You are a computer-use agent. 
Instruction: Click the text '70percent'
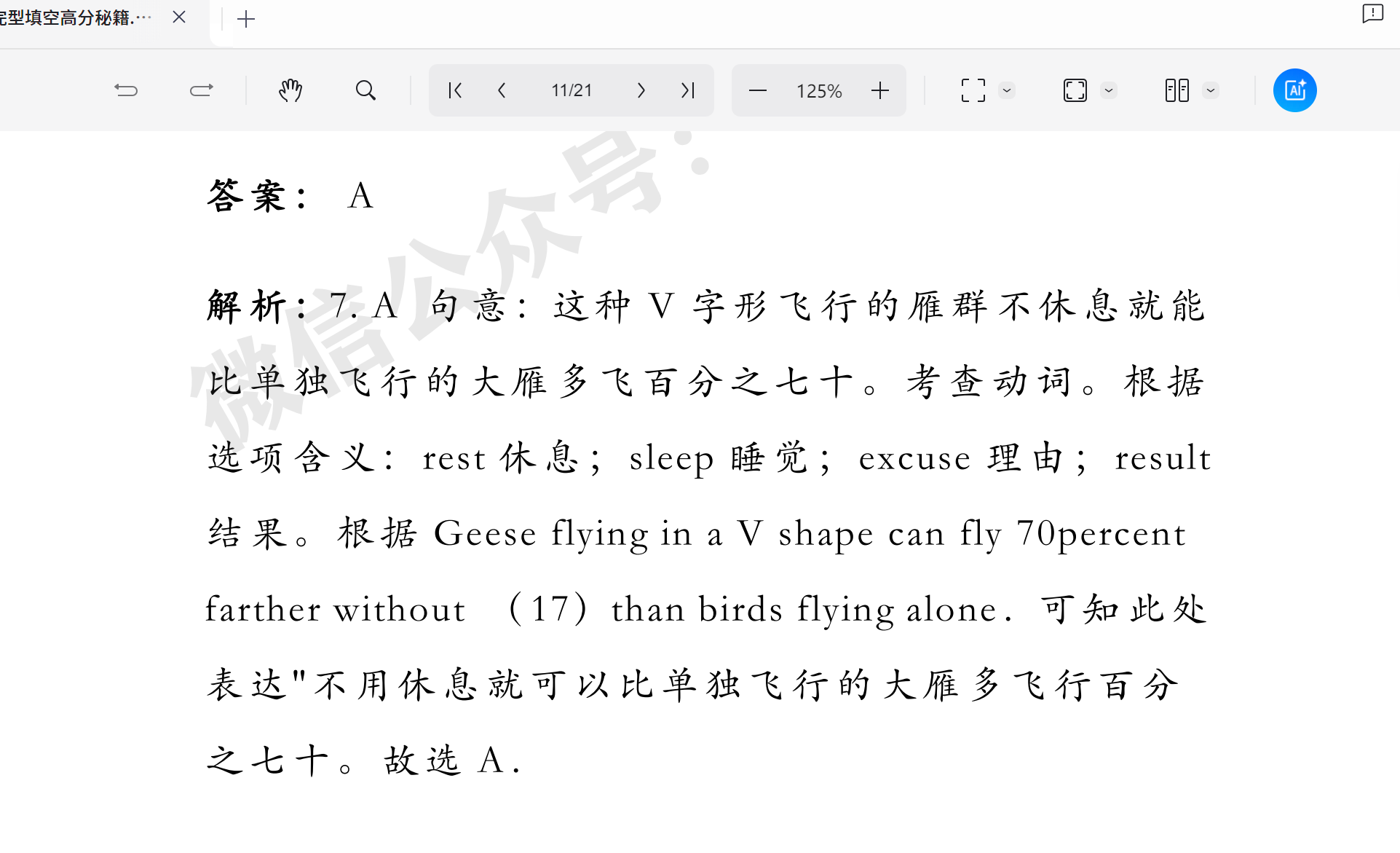pyautogui.click(x=1102, y=534)
